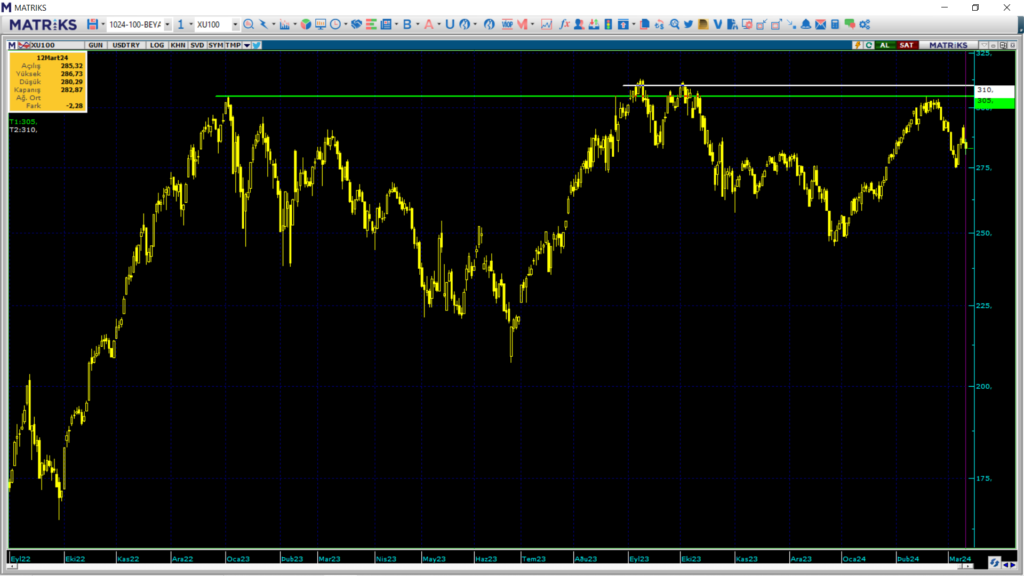Open the alarm bell icon
This screenshot has height=576, width=1024.
coord(806,24)
